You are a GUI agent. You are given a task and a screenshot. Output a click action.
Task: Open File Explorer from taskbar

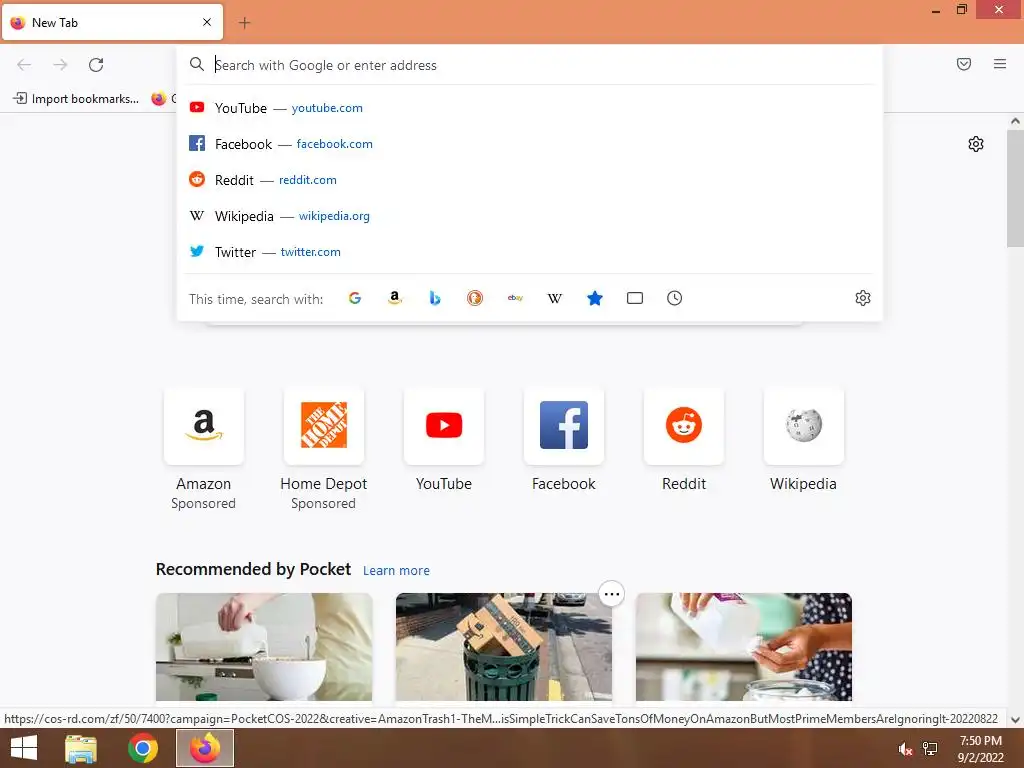pos(81,748)
